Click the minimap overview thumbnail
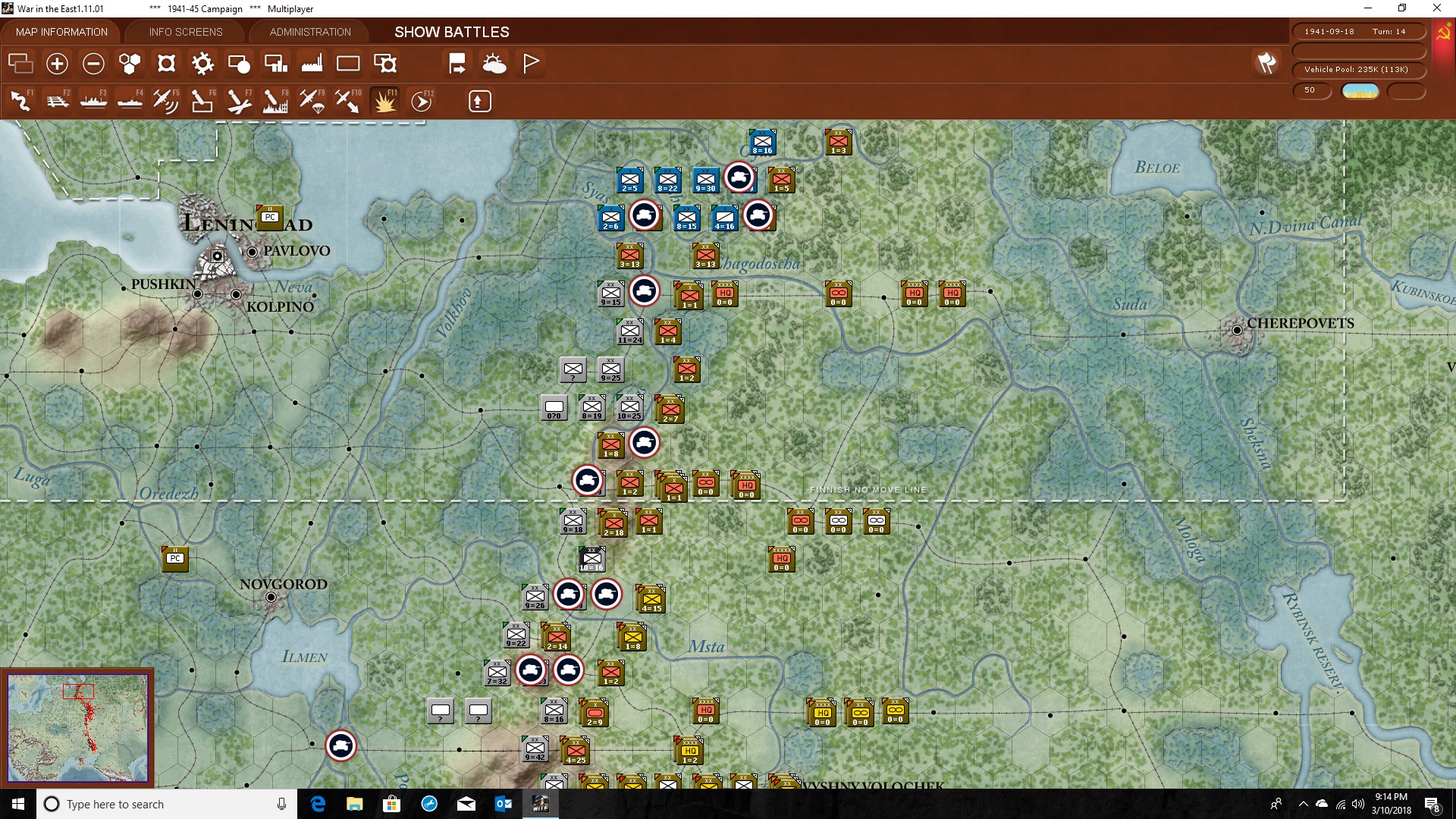1456x819 pixels. coord(78,728)
